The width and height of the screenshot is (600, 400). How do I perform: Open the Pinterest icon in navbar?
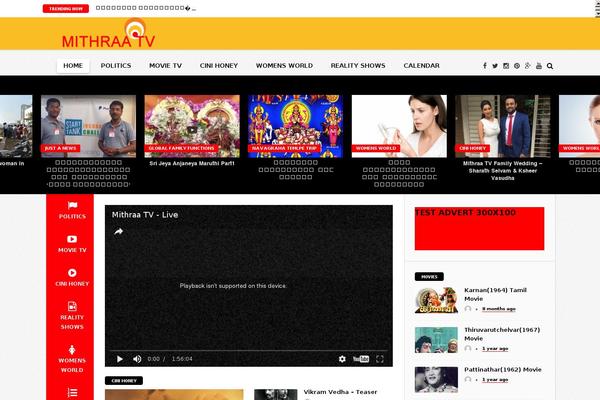tap(517, 66)
